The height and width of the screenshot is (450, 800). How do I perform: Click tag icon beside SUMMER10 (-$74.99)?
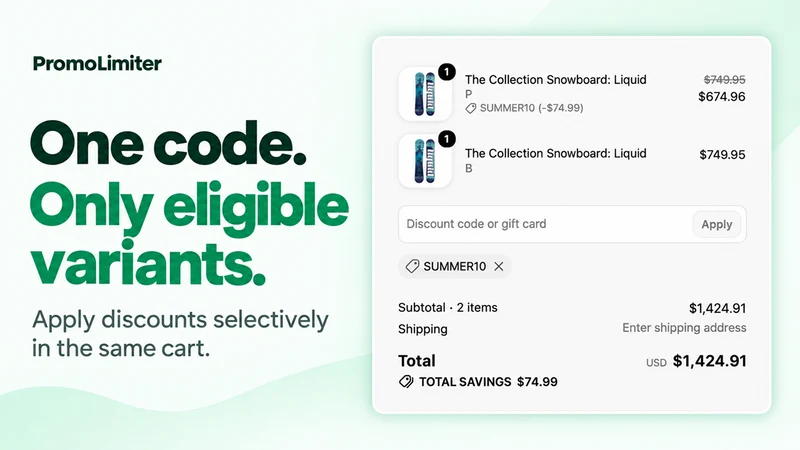tap(470, 108)
